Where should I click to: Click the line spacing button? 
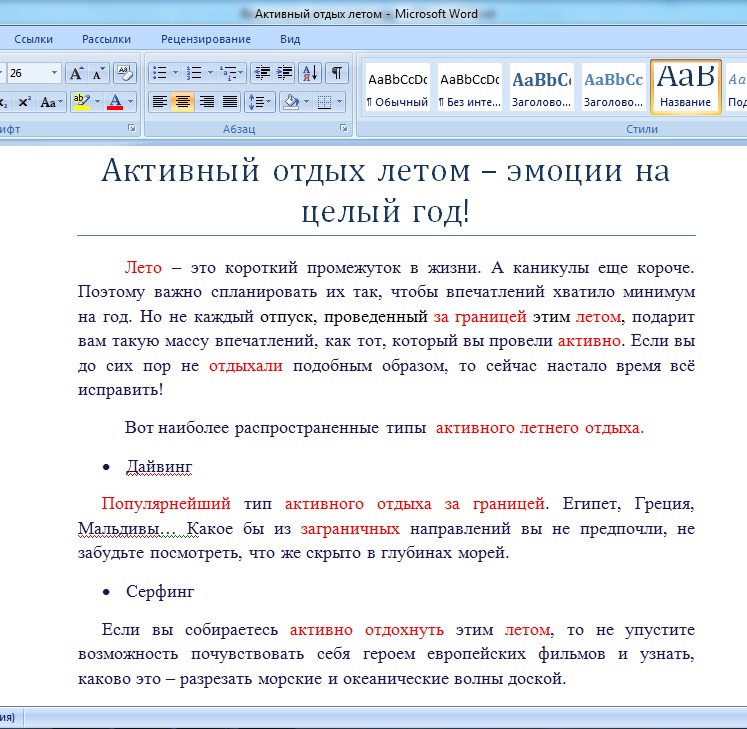point(260,102)
